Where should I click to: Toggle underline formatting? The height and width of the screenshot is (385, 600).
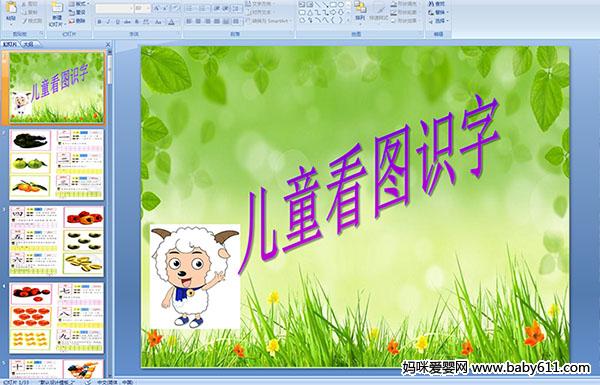pyautogui.click(x=117, y=22)
